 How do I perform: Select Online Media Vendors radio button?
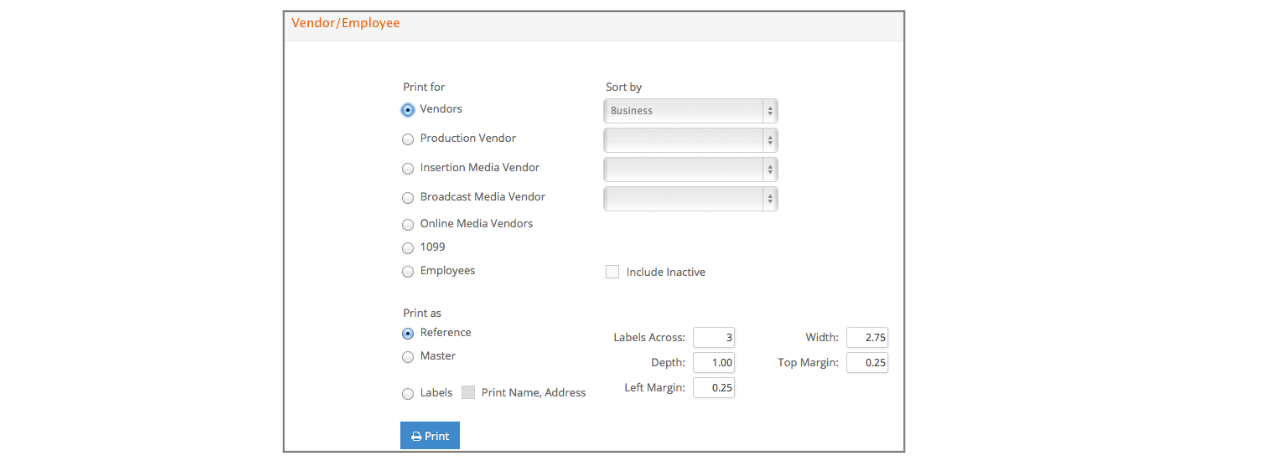click(x=408, y=225)
